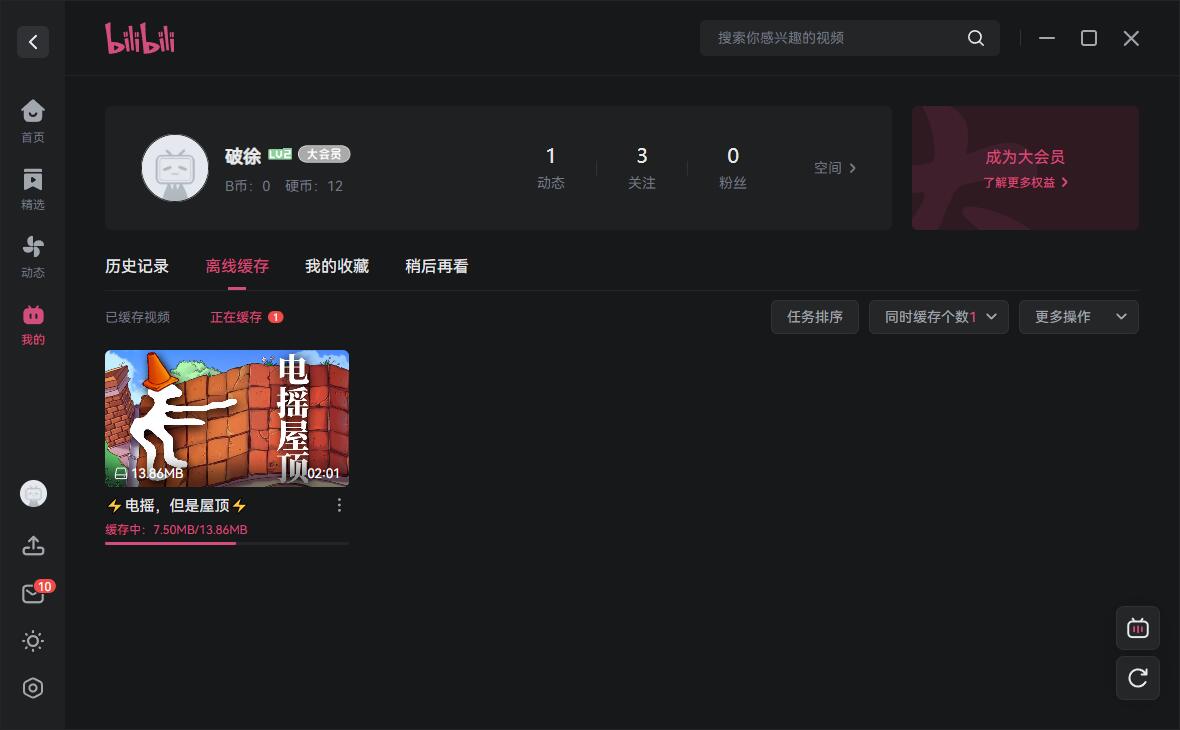Screen dimensions: 1180x730
Task: Select the 精选 featured icon in sidebar
Action: click(33, 179)
